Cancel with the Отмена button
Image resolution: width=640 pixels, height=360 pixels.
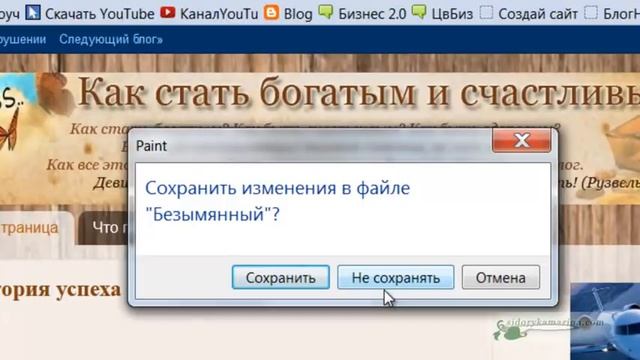click(x=501, y=278)
